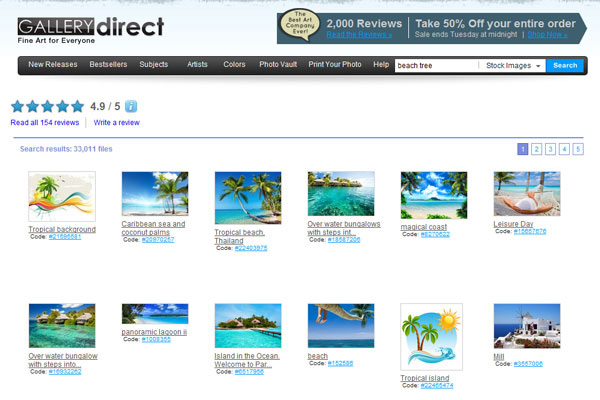The image size is (600, 400).
Task: Click code link under Tropical beach Thailand
Action: pos(251,248)
